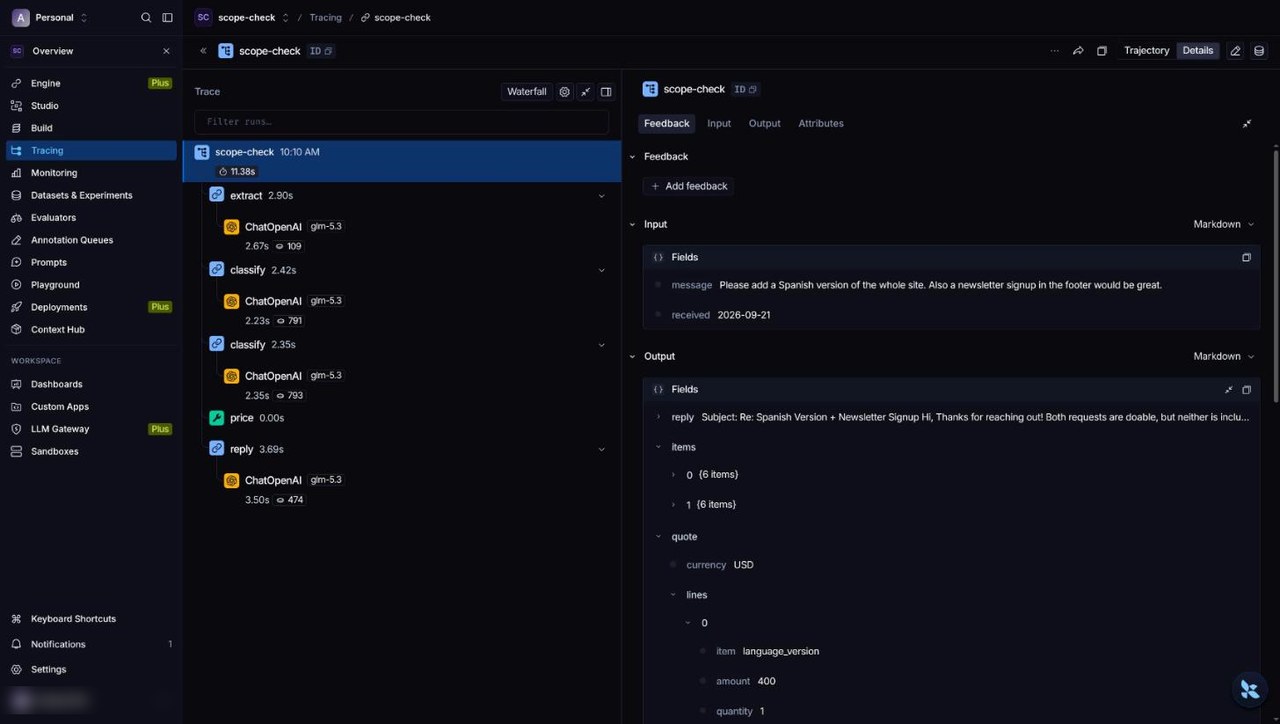Select the Output tab

764,124
